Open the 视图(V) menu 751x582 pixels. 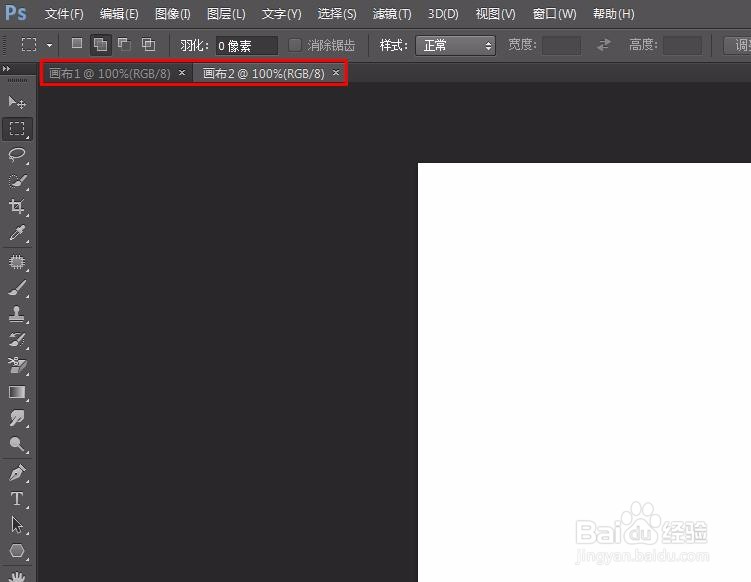click(x=495, y=14)
